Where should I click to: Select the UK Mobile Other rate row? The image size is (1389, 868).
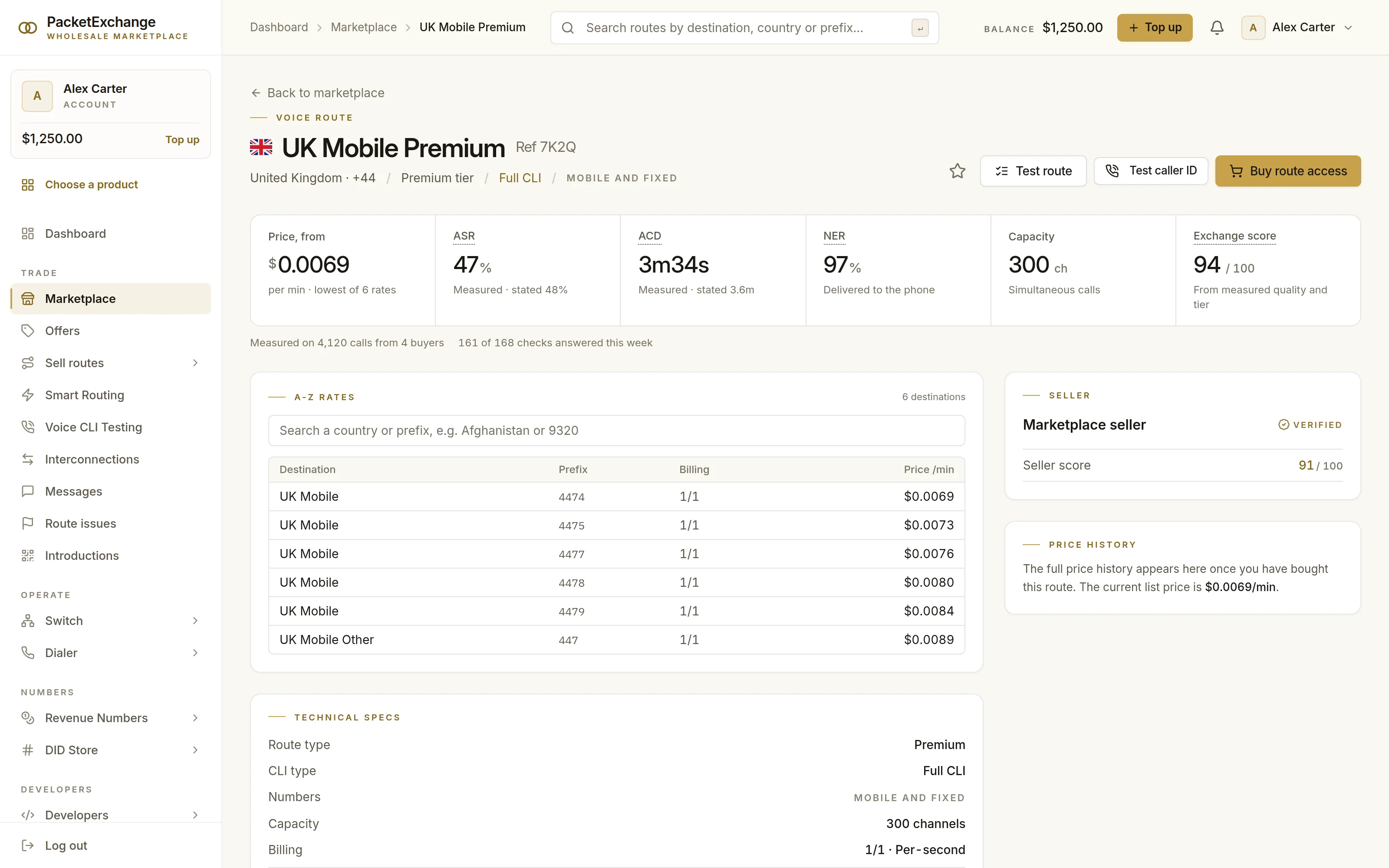616,640
